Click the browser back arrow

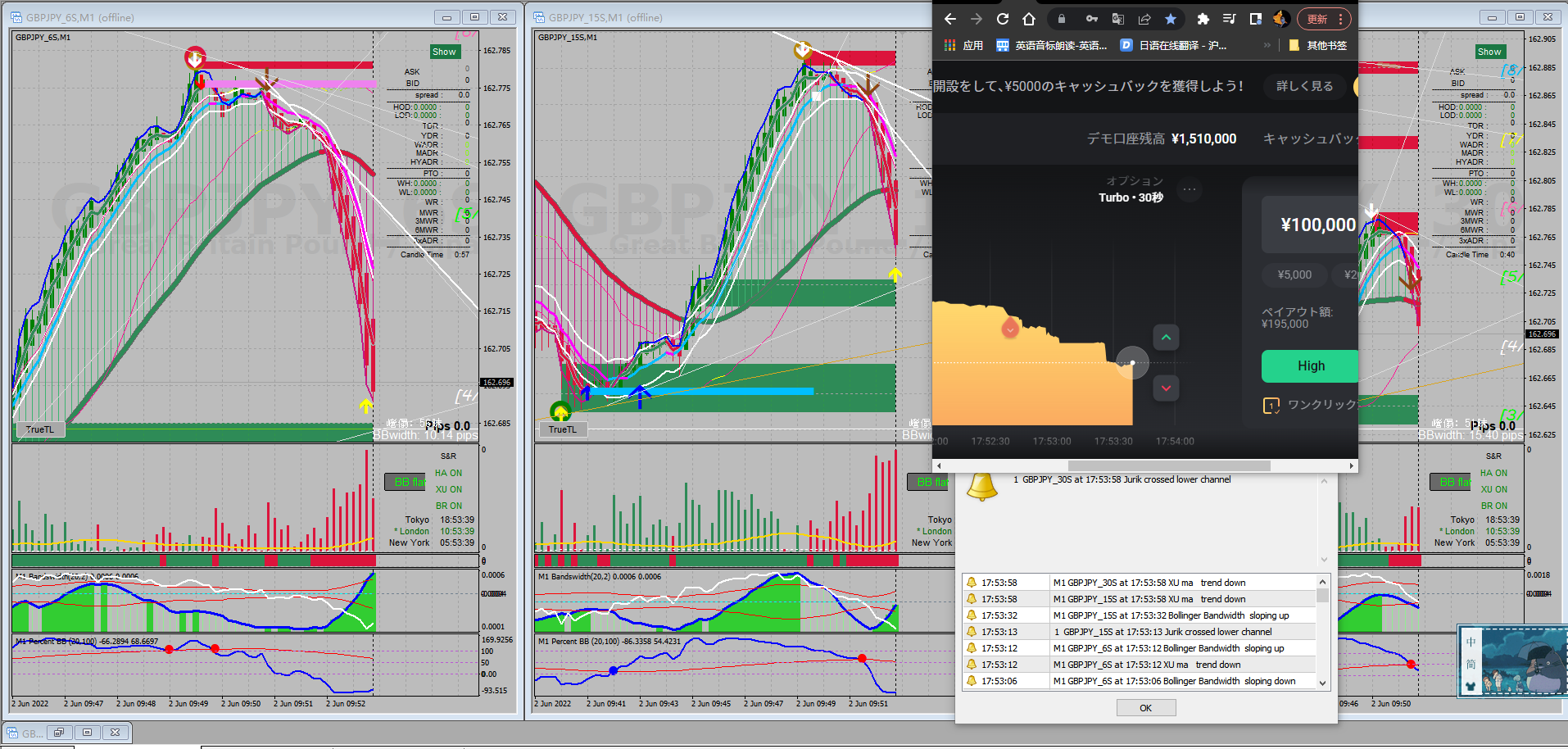coord(950,19)
